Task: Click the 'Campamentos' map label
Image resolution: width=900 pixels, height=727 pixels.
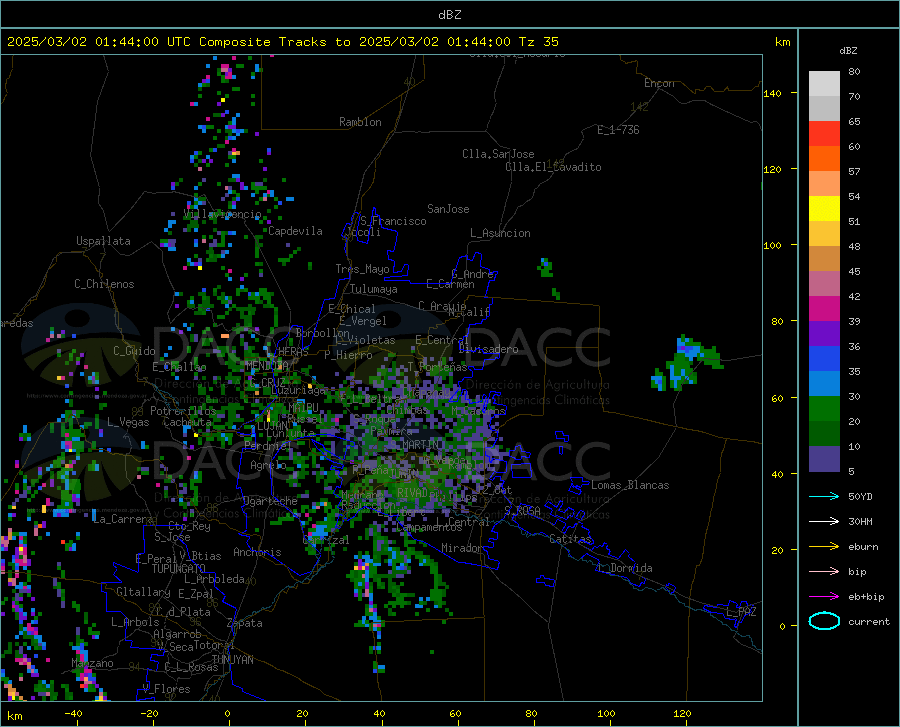Action: click(429, 527)
